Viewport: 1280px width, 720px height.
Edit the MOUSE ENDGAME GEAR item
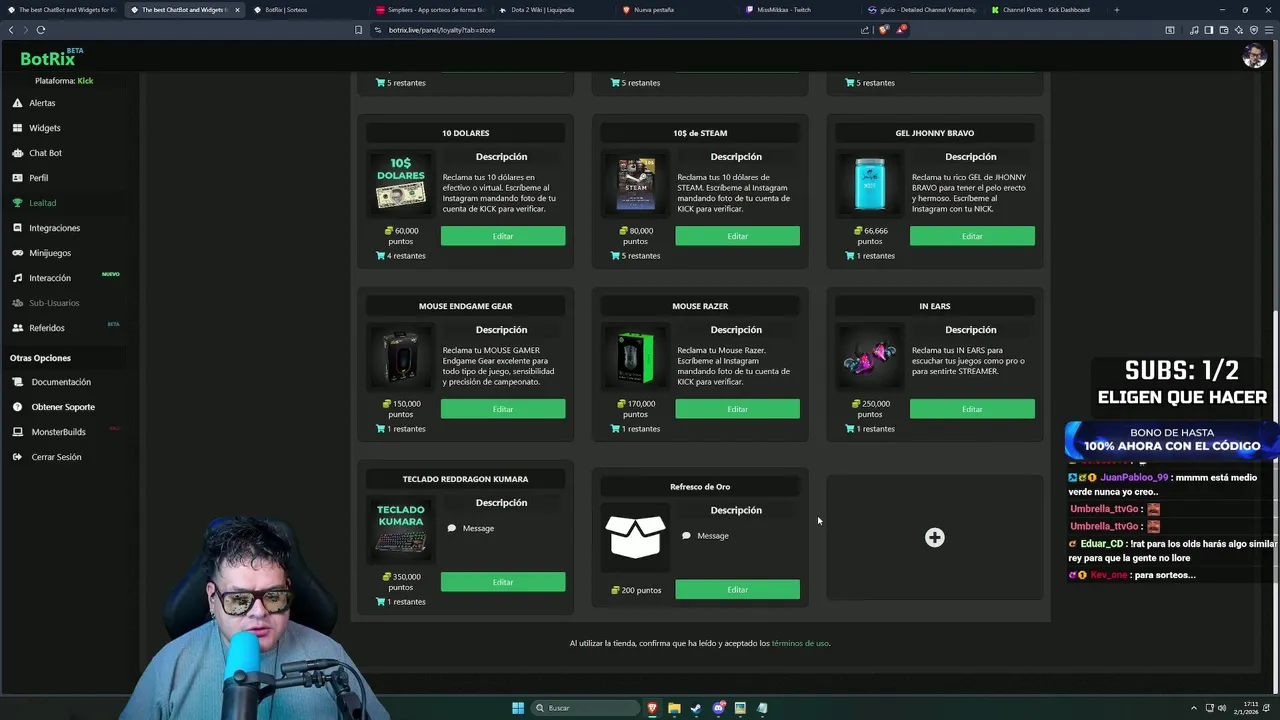[503, 409]
